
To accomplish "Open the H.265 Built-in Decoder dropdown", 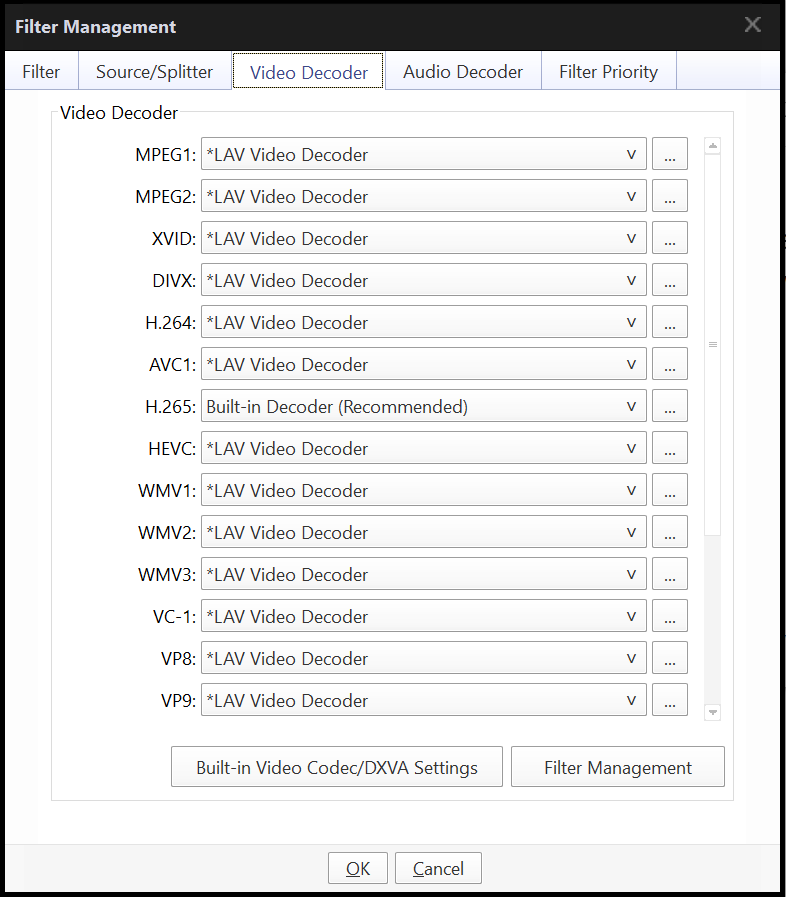I will click(x=423, y=407).
